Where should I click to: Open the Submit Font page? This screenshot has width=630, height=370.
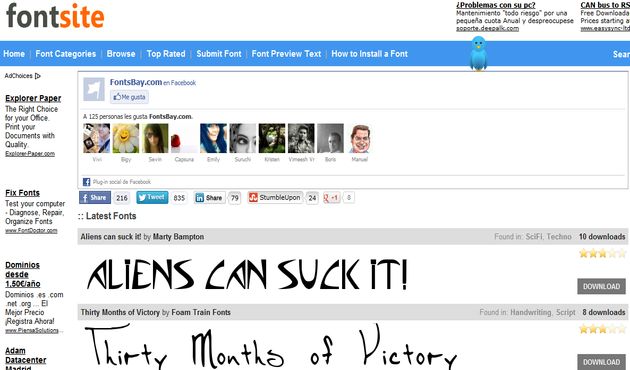219,54
